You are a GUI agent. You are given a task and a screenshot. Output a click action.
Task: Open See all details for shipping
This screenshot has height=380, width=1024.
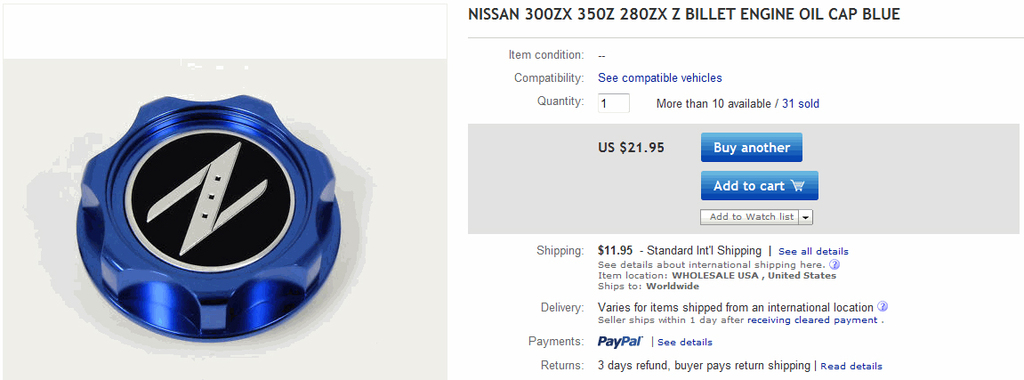pos(814,251)
